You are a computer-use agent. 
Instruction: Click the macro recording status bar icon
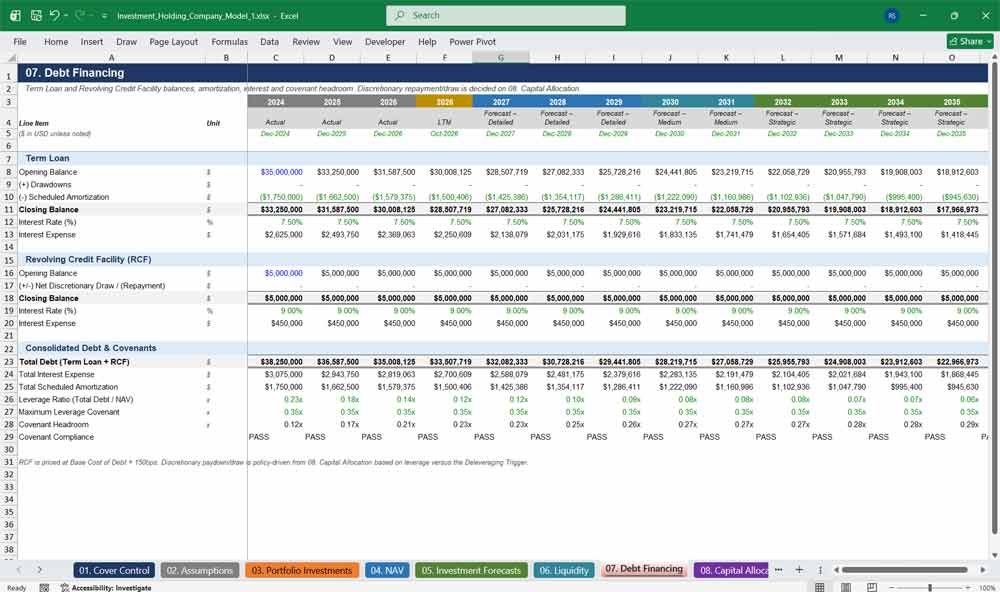click(44, 588)
